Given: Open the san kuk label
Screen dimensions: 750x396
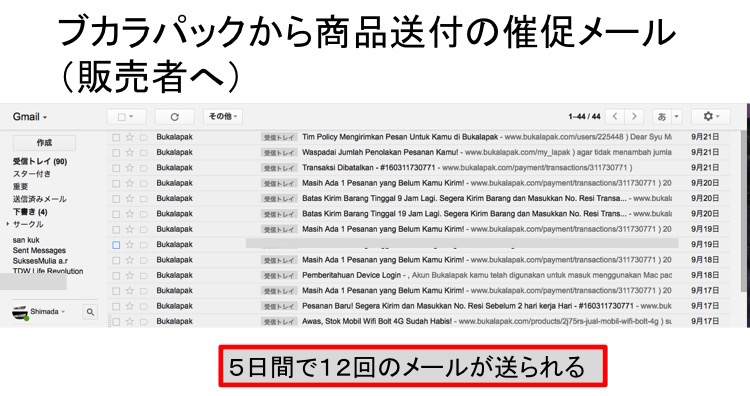Looking at the screenshot, I should tap(26, 240).
